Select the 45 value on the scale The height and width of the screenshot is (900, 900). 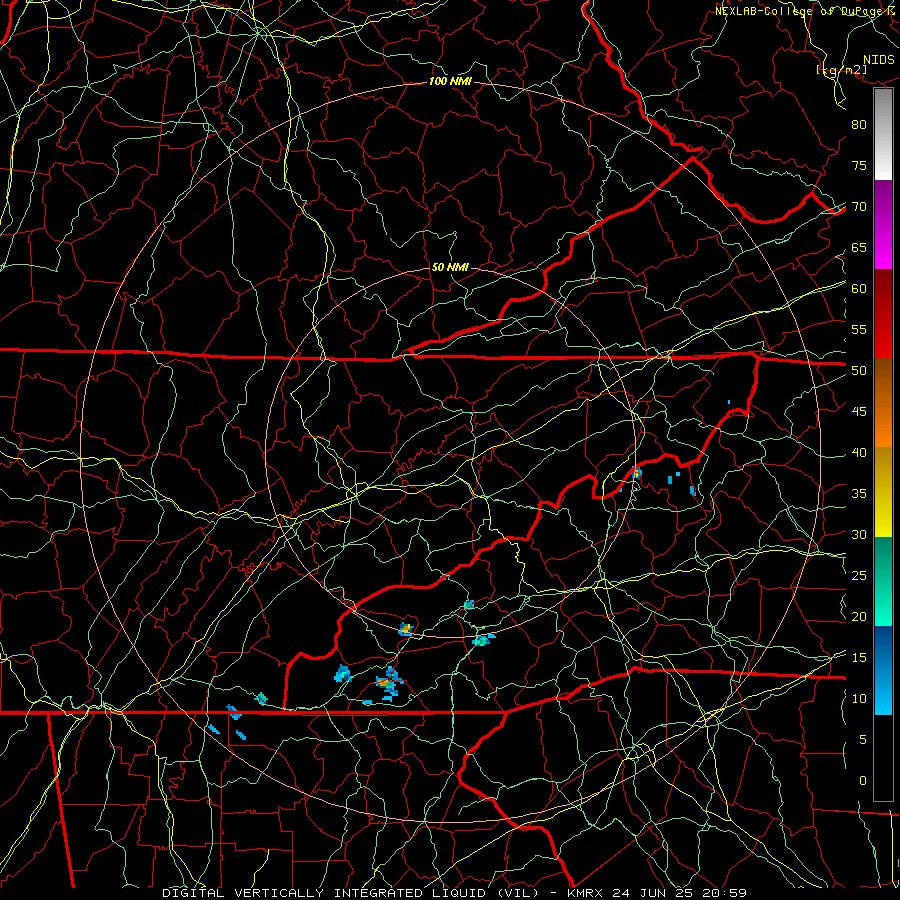click(859, 412)
